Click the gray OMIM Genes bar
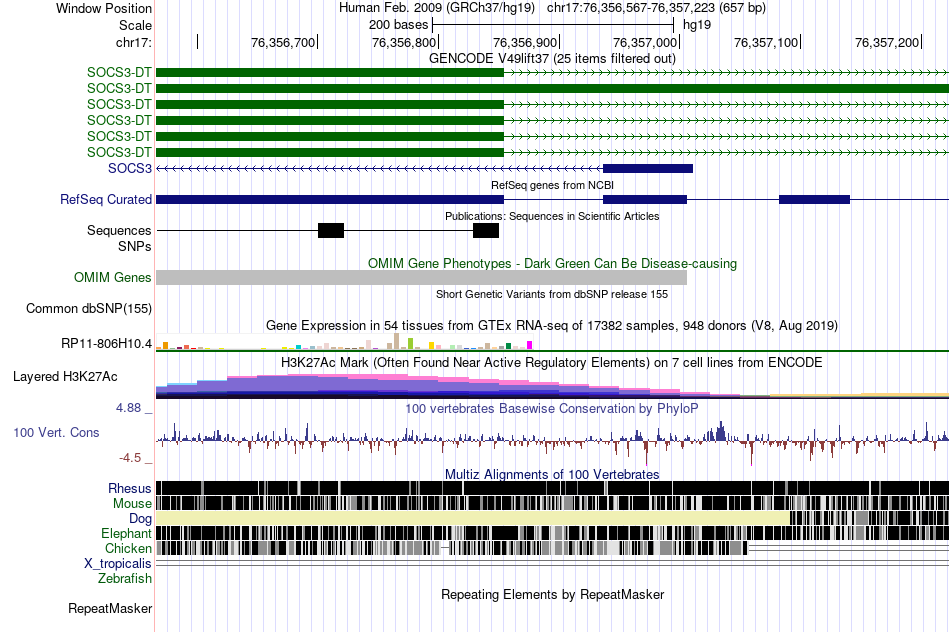The width and height of the screenshot is (950, 632). coord(422,278)
